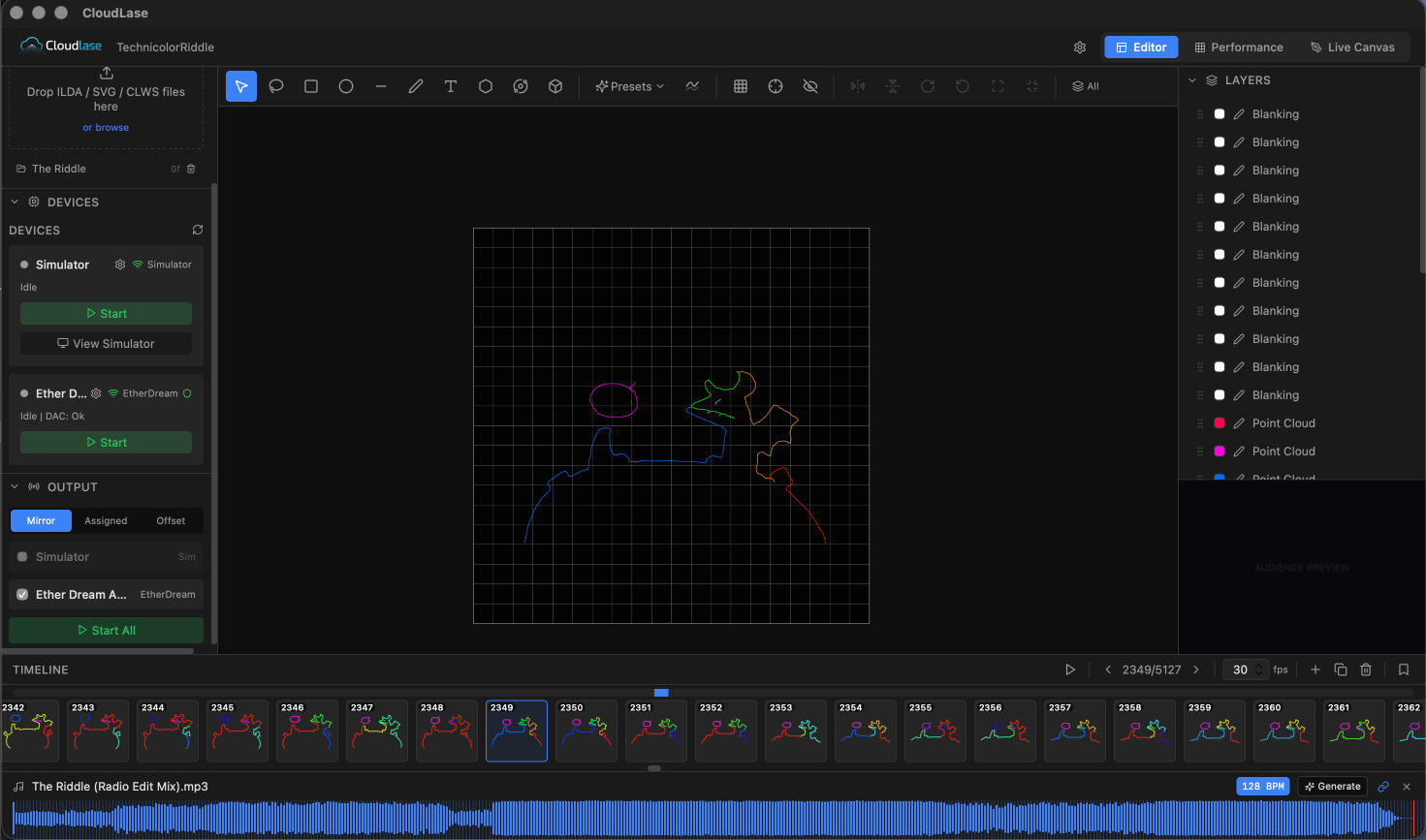
Task: Switch to the Performance tab
Action: coord(1239,47)
